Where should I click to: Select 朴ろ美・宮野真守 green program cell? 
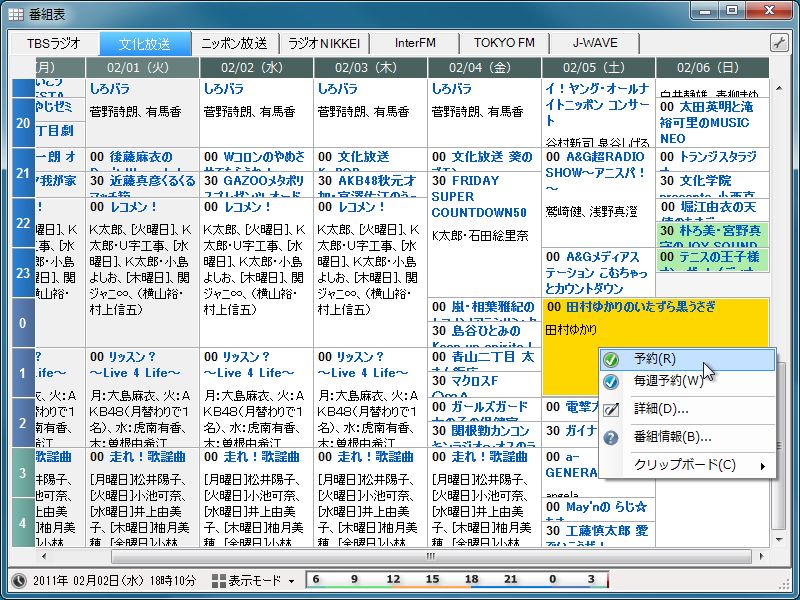pyautogui.click(x=712, y=235)
